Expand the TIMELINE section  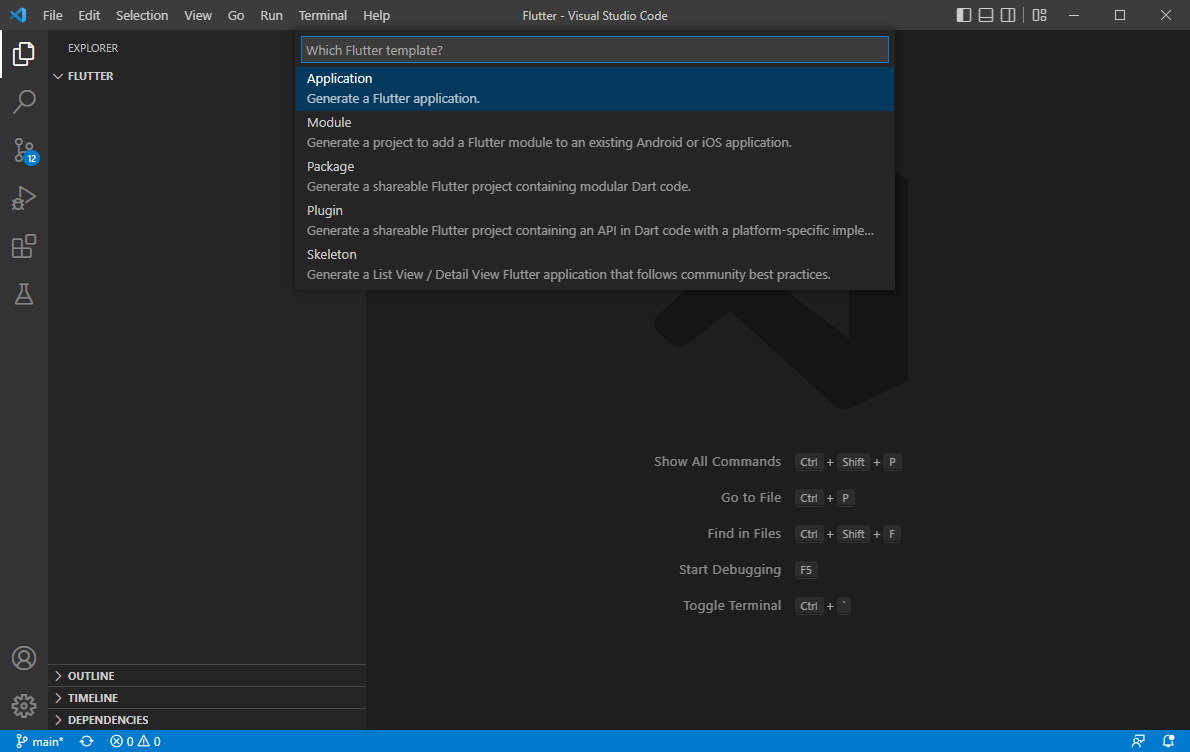coord(207,698)
